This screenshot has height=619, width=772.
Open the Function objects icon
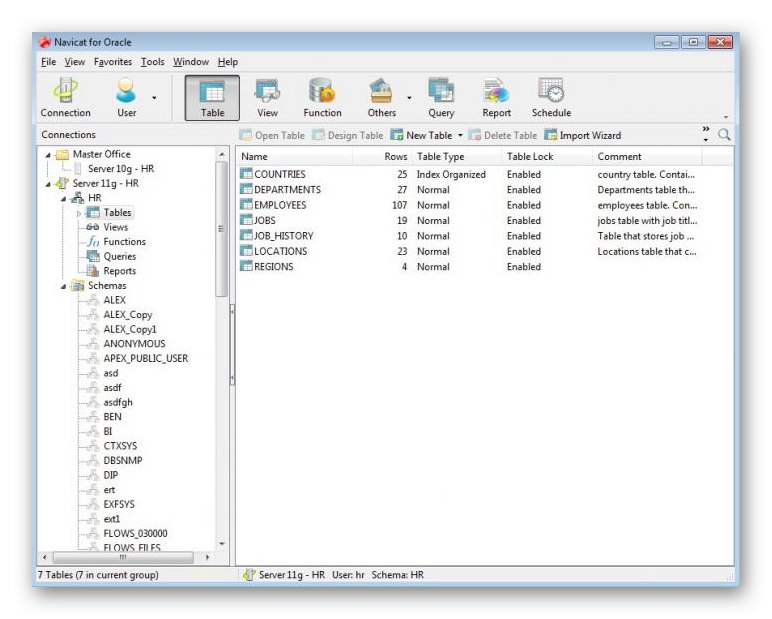click(x=322, y=98)
